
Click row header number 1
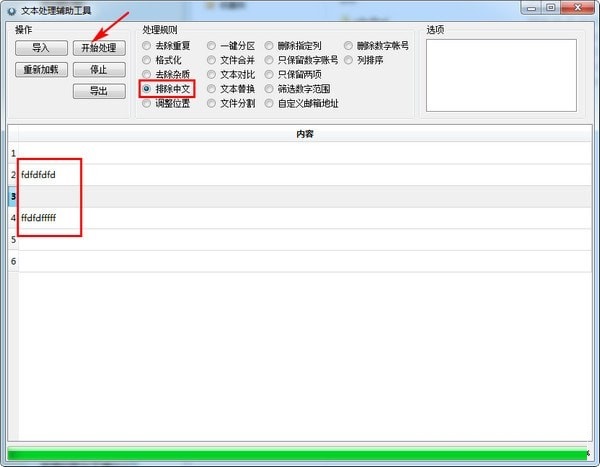point(13,153)
